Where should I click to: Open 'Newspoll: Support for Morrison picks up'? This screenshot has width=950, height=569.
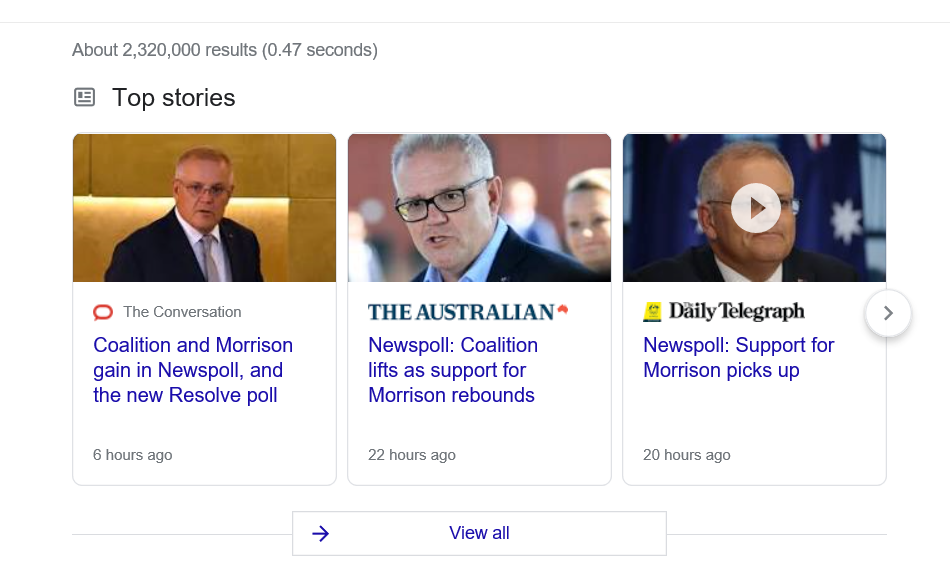[738, 357]
